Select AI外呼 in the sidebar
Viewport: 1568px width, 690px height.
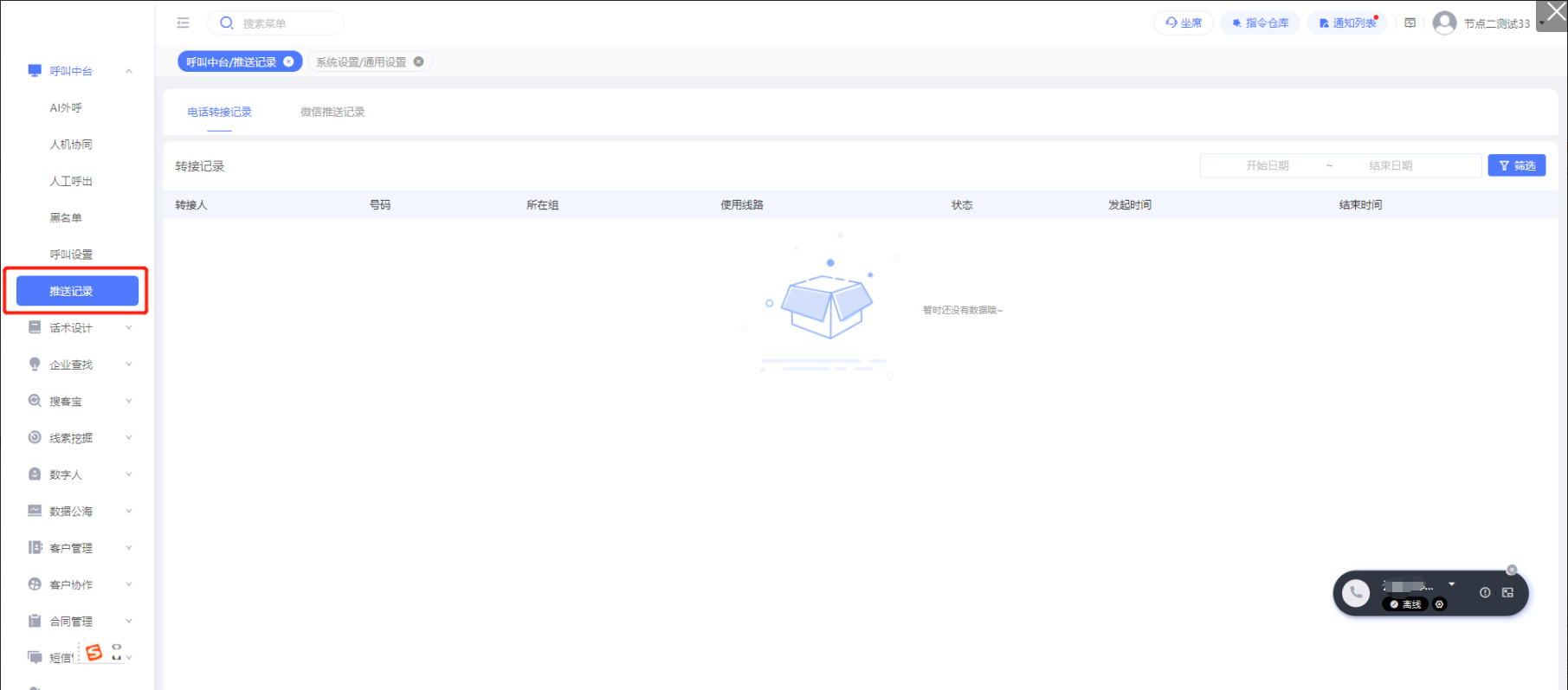point(66,108)
